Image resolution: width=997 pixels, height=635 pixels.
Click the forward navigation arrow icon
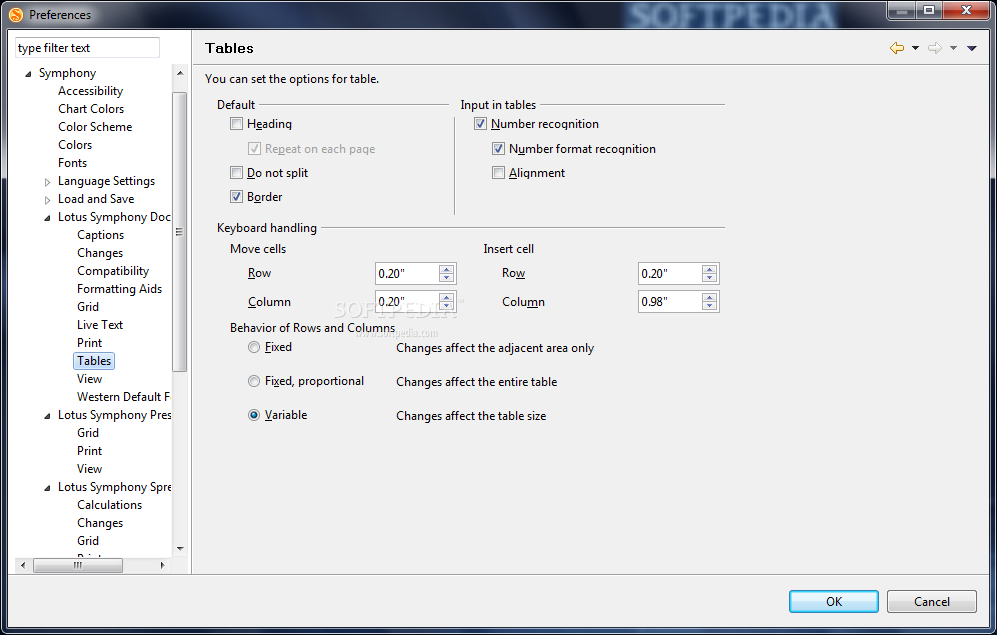pyautogui.click(x=935, y=48)
